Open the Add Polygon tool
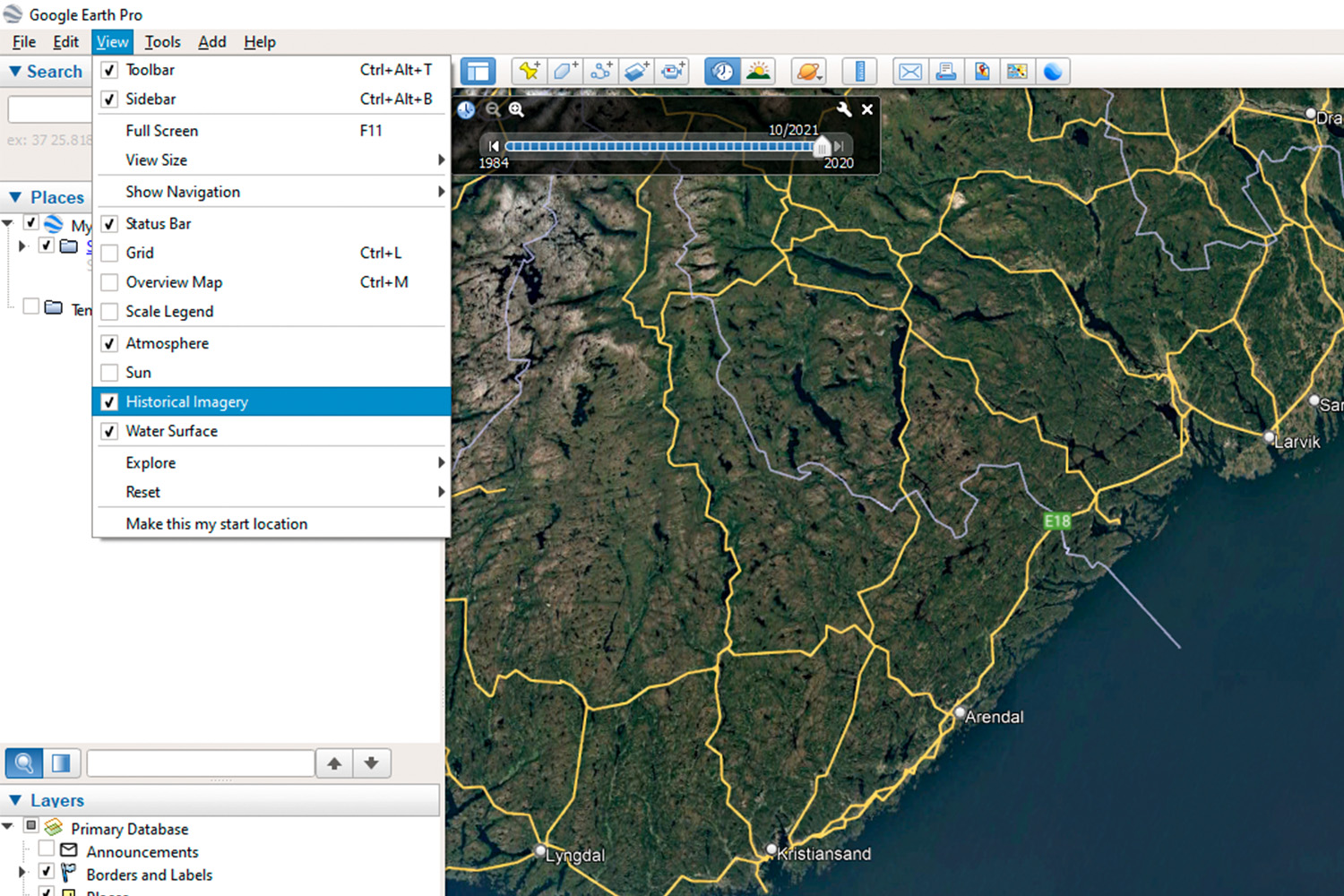1344x896 pixels. (565, 71)
